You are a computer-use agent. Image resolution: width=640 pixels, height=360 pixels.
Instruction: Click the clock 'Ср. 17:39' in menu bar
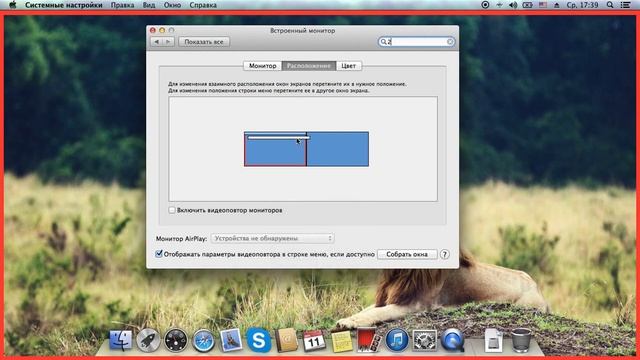tap(582, 5)
